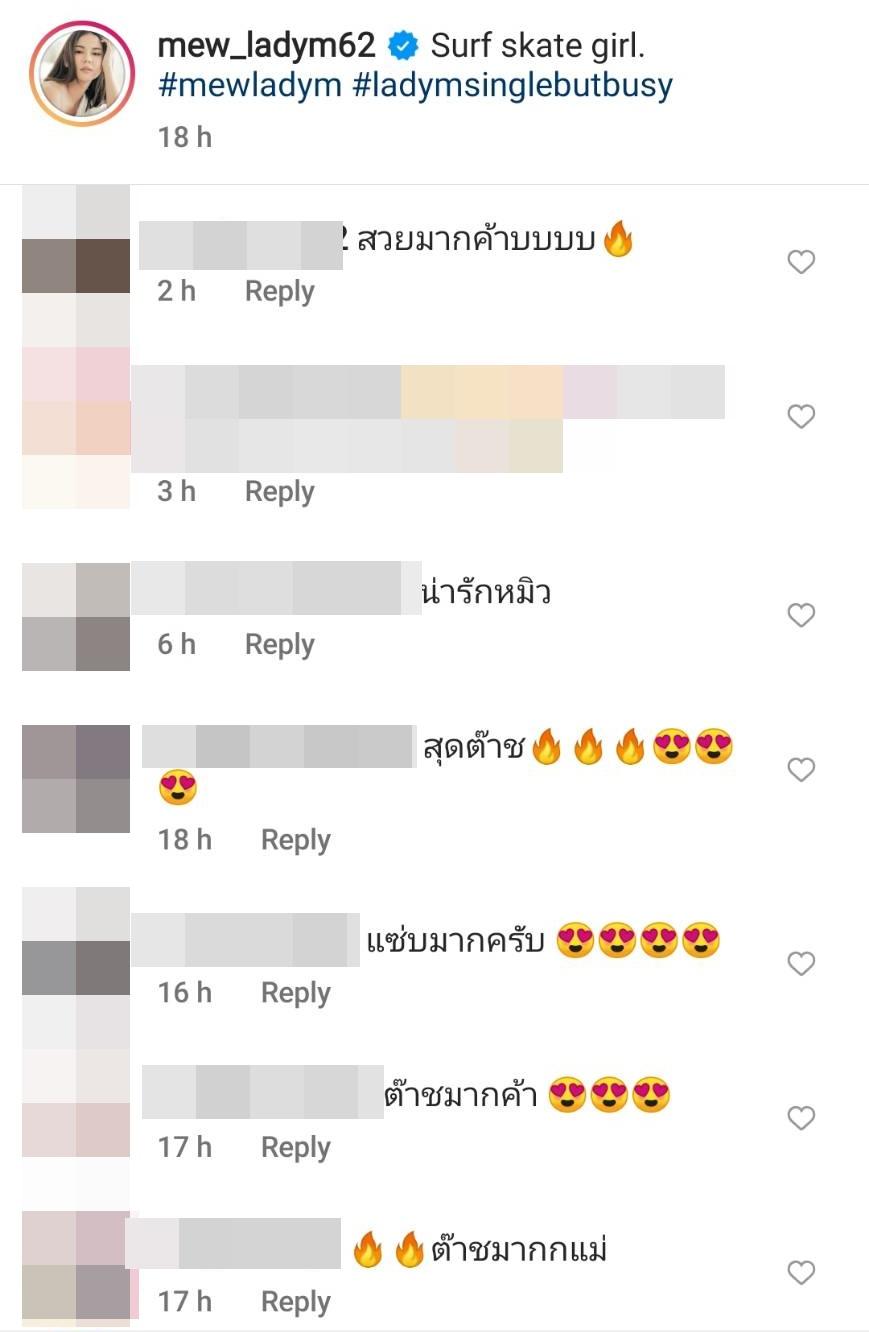Open hashtag #mewladym

(x=251, y=85)
